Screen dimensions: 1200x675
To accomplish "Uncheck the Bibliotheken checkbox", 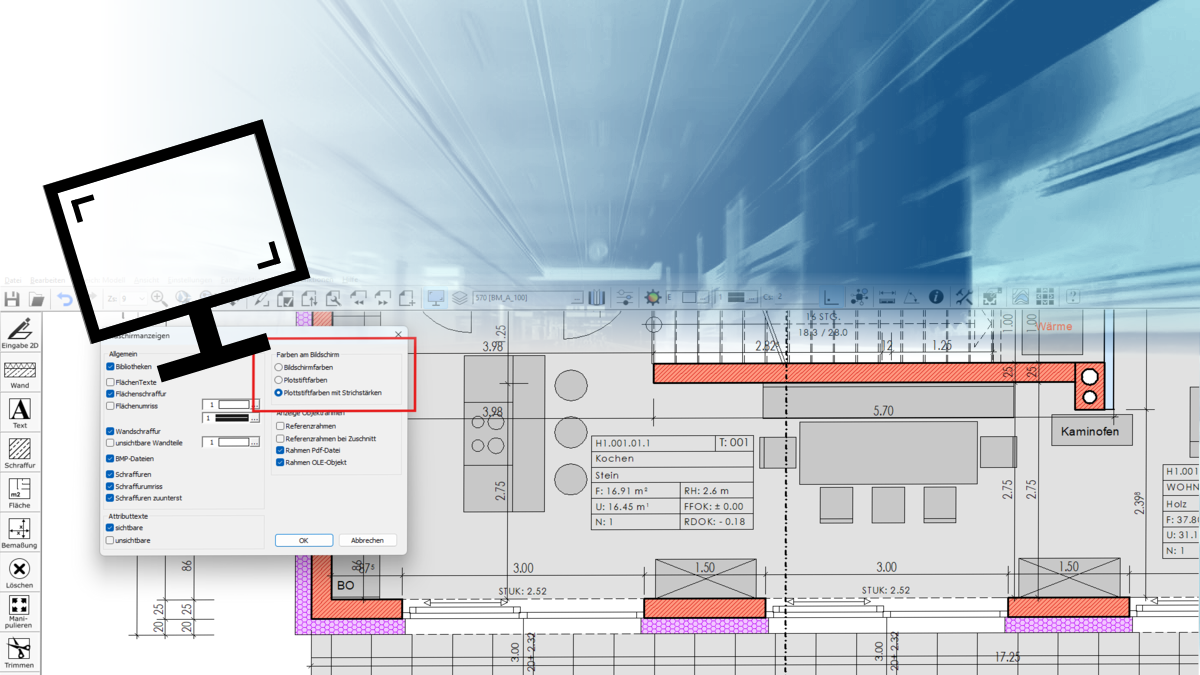I will click(110, 367).
